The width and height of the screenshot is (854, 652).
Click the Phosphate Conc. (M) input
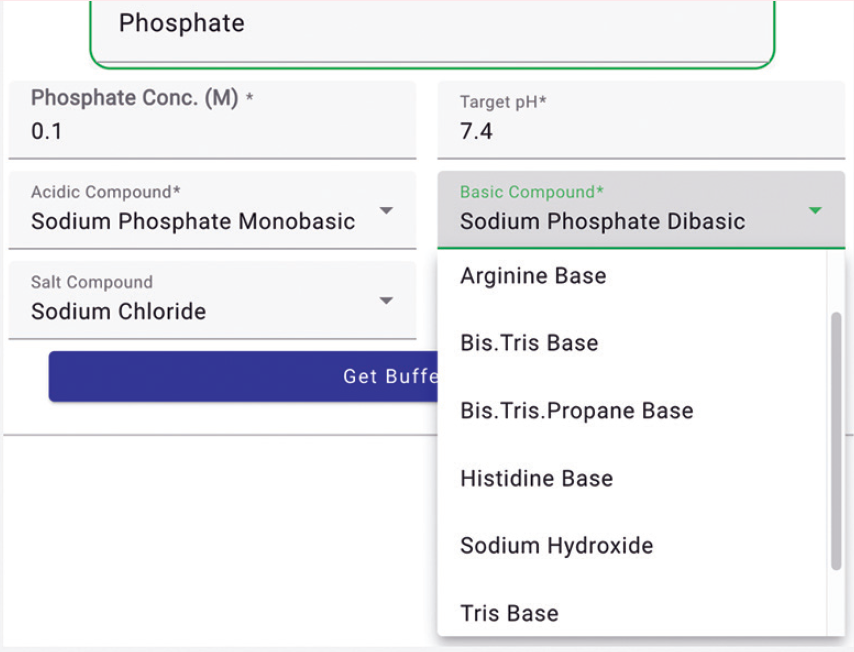point(212,131)
